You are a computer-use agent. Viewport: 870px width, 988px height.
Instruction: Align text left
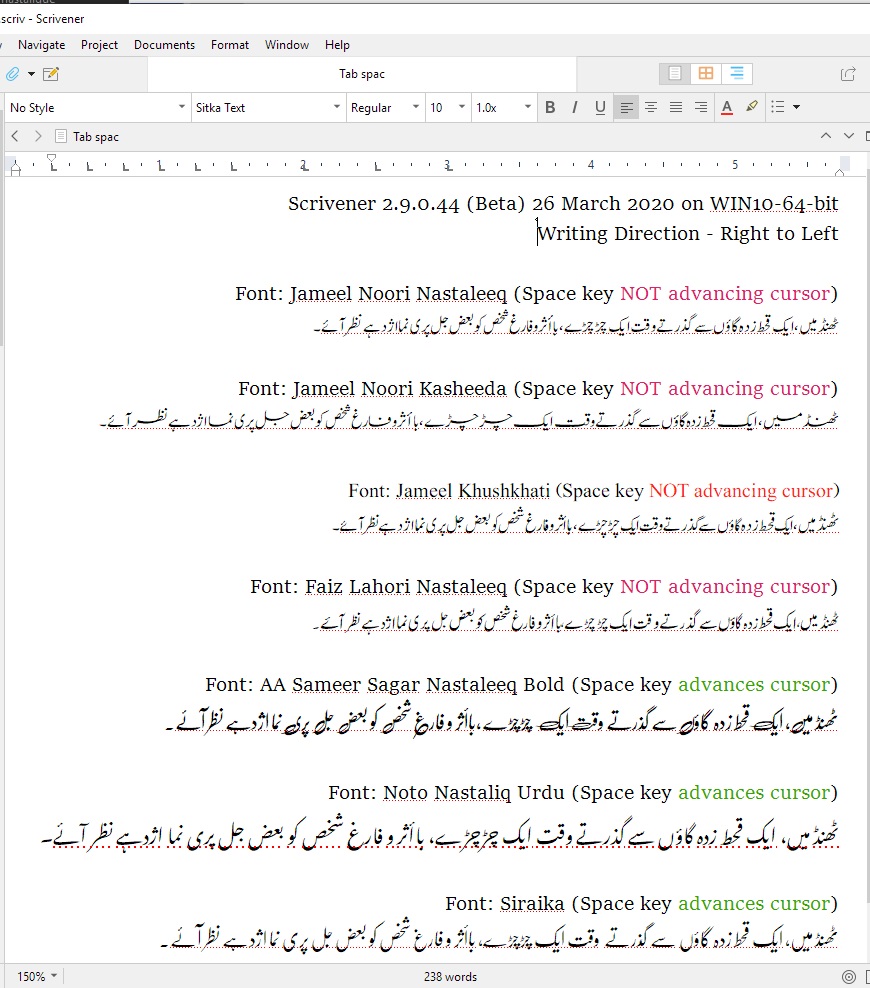point(626,108)
